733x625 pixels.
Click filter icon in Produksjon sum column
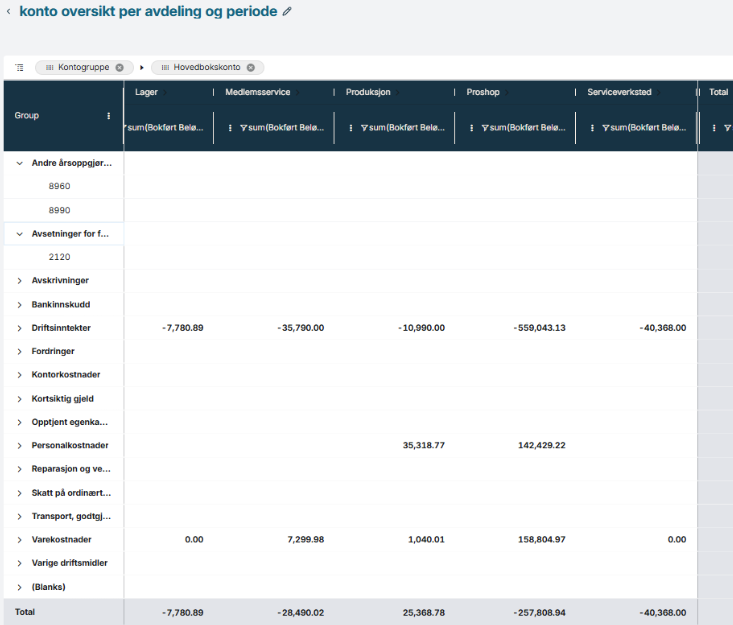point(363,128)
